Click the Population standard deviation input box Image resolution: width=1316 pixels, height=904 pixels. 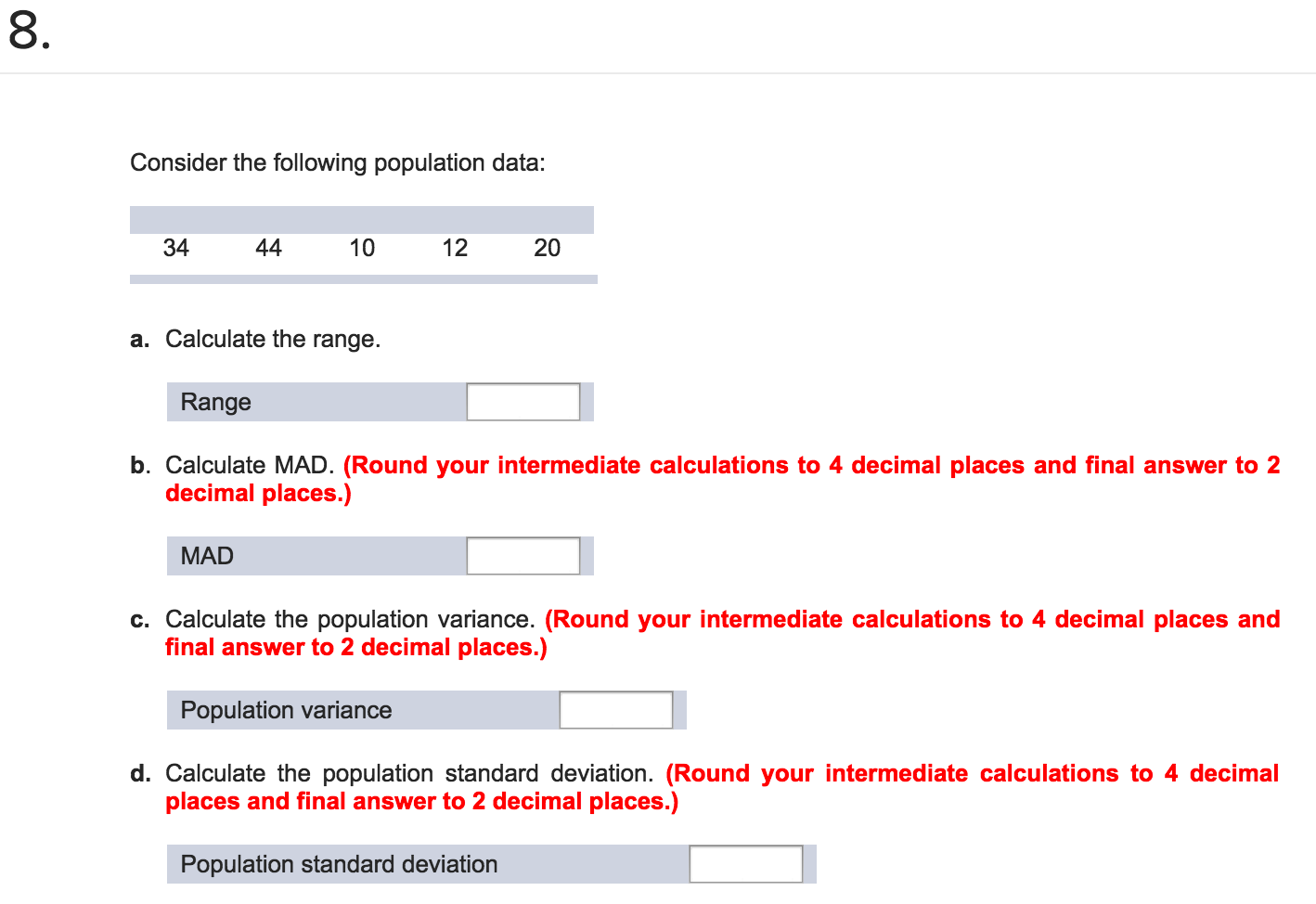pos(744,863)
